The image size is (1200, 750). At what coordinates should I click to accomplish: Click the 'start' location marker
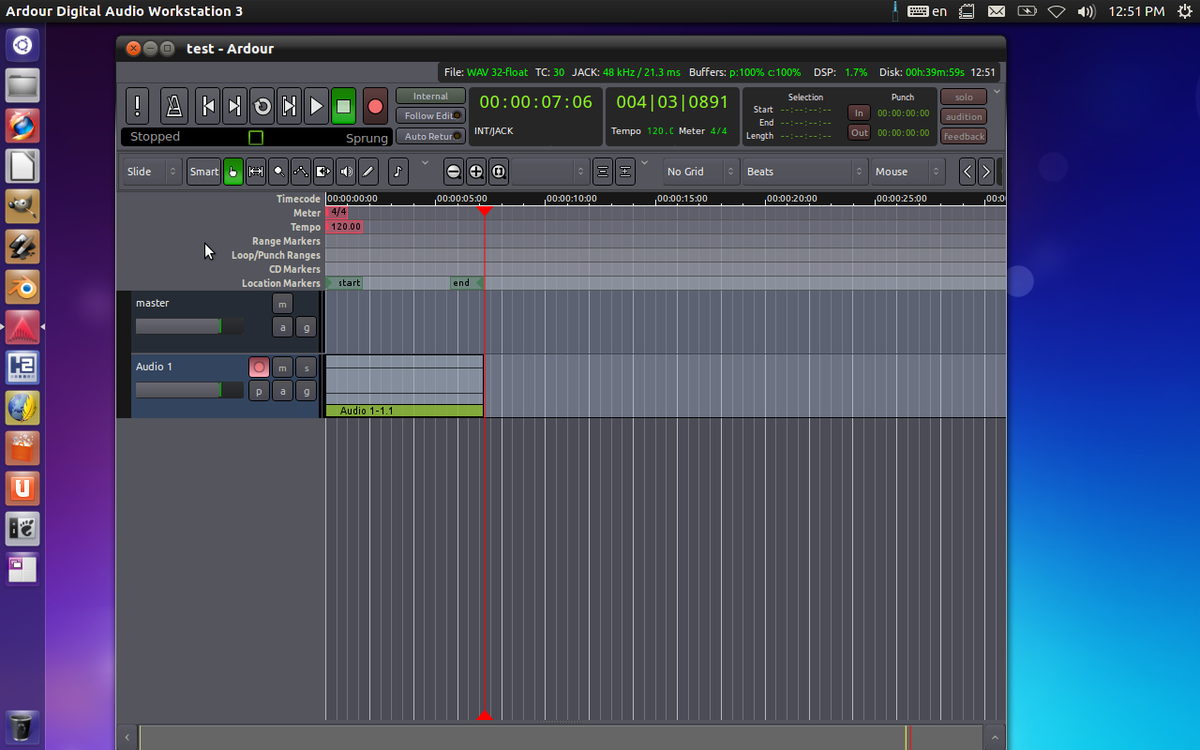[344, 283]
